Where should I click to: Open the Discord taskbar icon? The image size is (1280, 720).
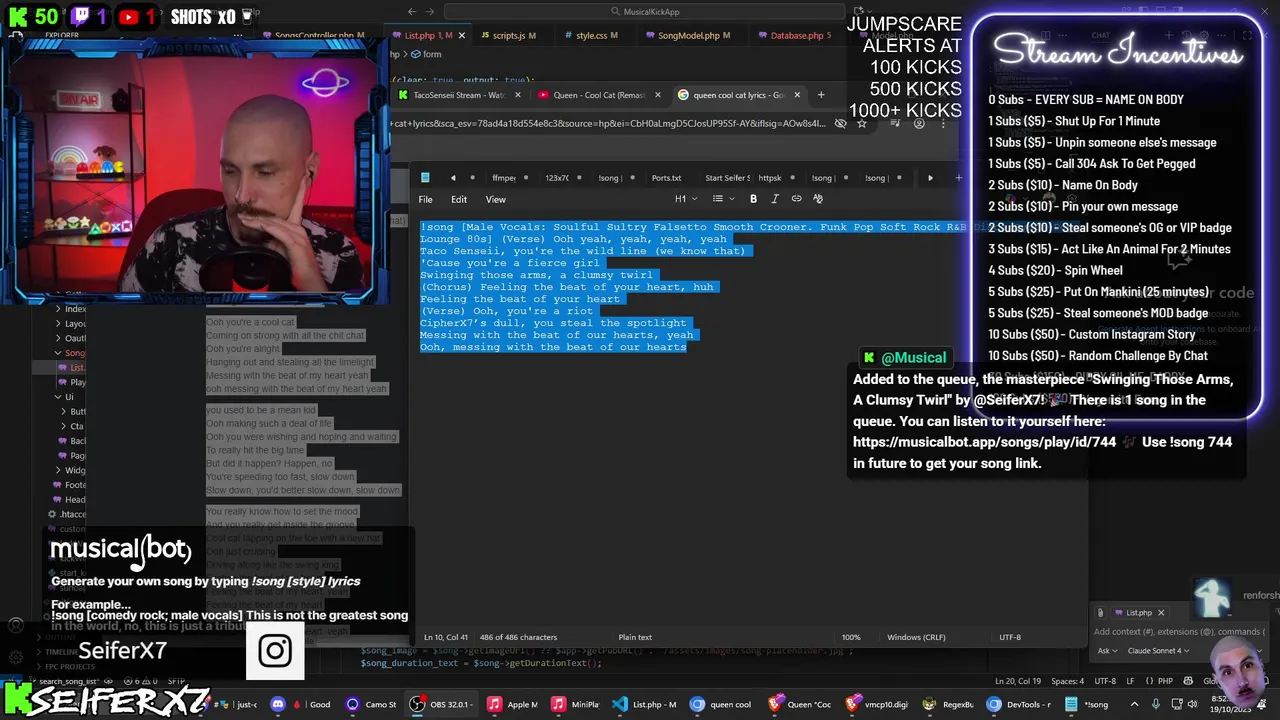pyautogui.click(x=278, y=704)
